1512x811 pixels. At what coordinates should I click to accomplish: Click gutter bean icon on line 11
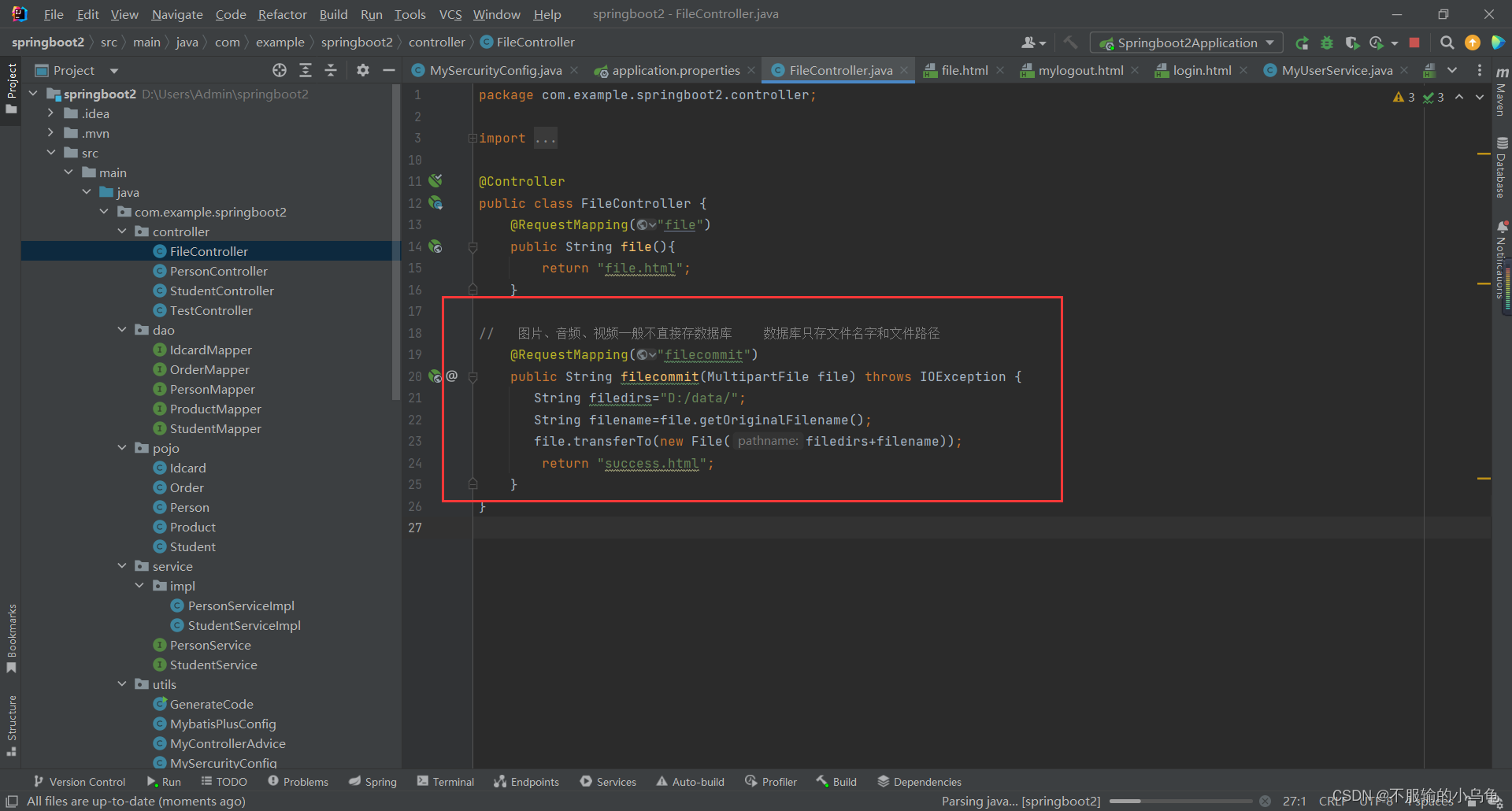pos(435,181)
